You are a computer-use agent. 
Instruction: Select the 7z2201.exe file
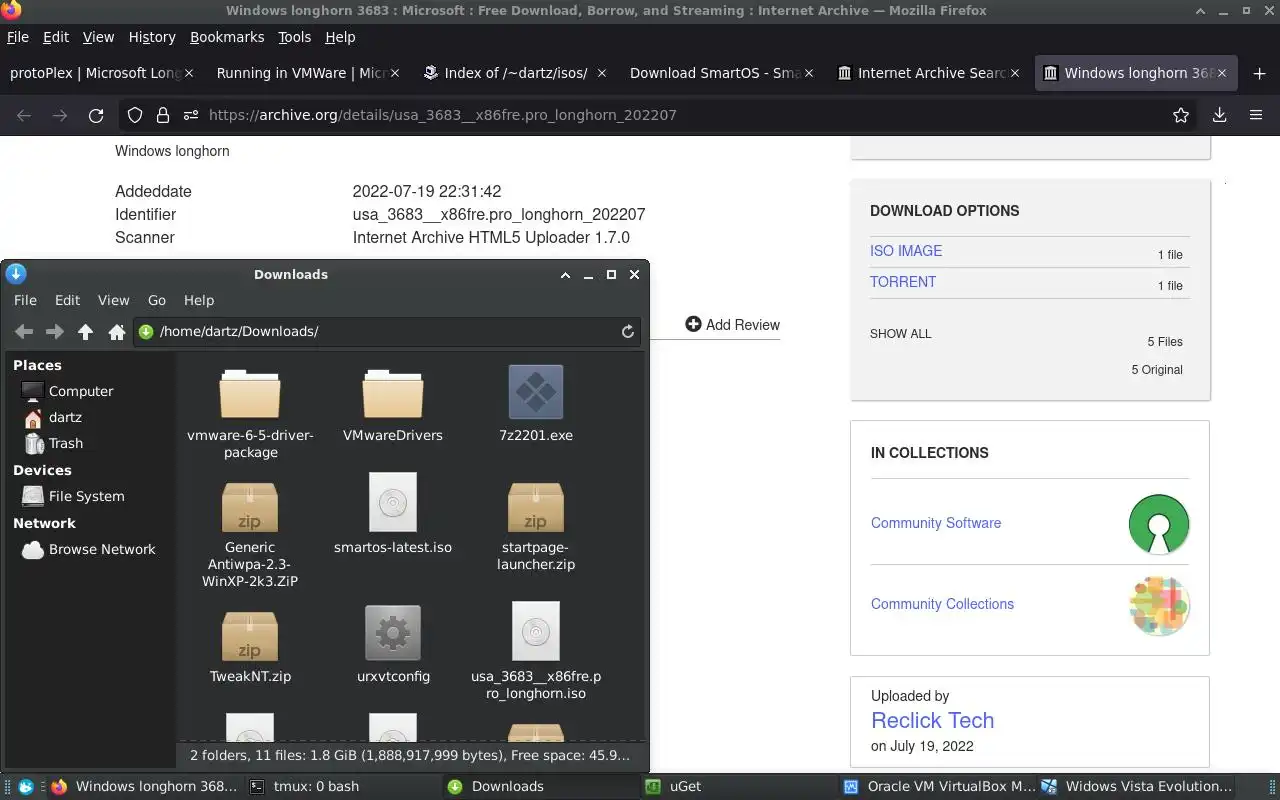[536, 405]
